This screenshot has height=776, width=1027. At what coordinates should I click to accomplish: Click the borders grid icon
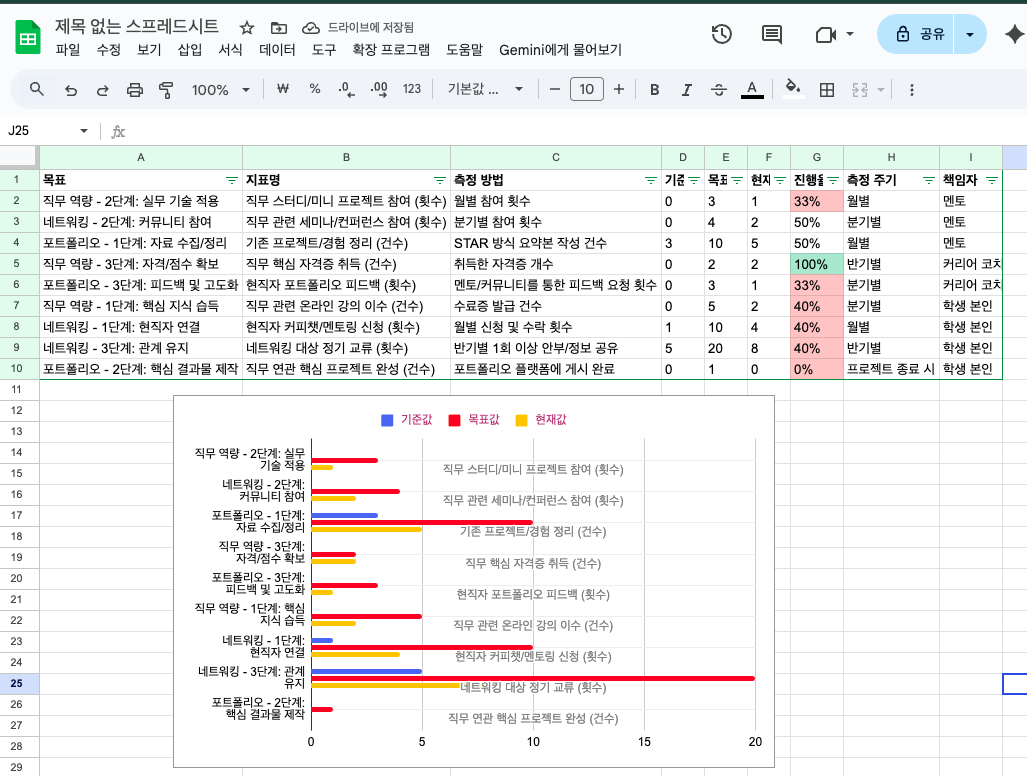[827, 90]
